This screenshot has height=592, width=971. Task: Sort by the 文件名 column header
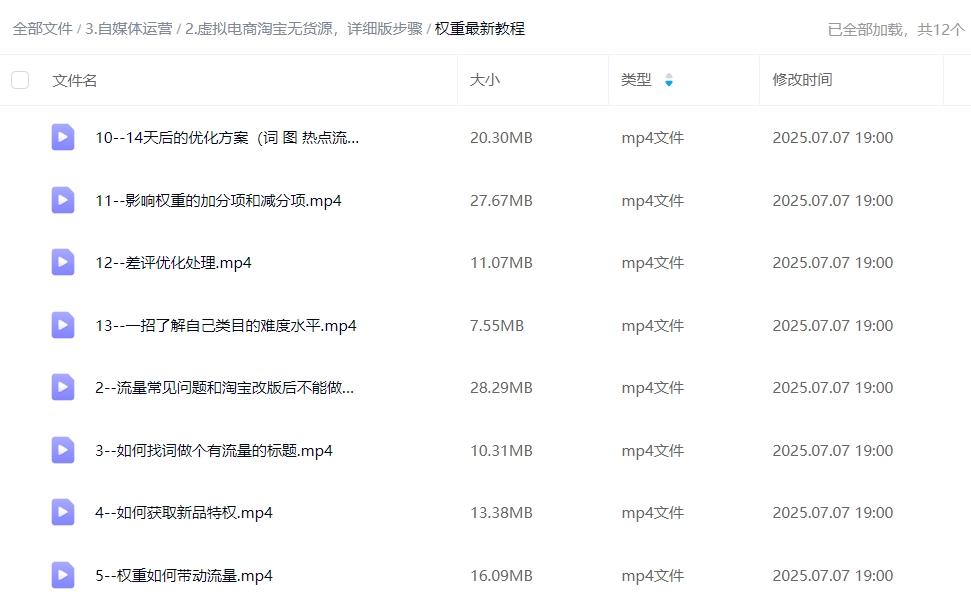click(75, 80)
